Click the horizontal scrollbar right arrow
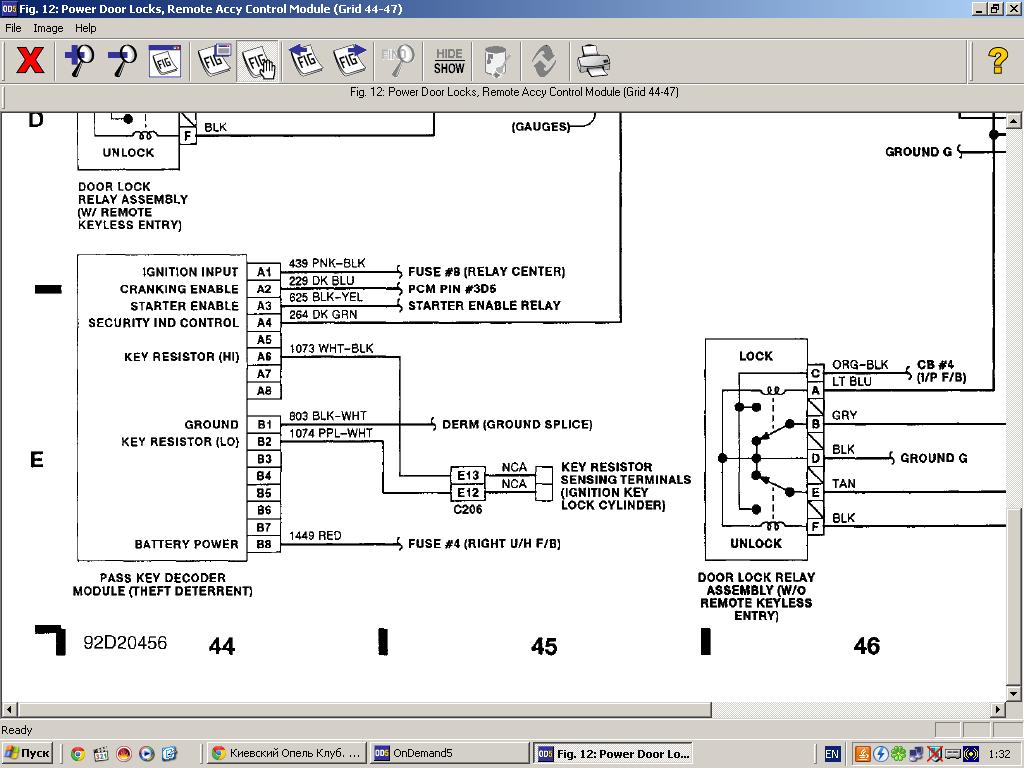 [997, 709]
